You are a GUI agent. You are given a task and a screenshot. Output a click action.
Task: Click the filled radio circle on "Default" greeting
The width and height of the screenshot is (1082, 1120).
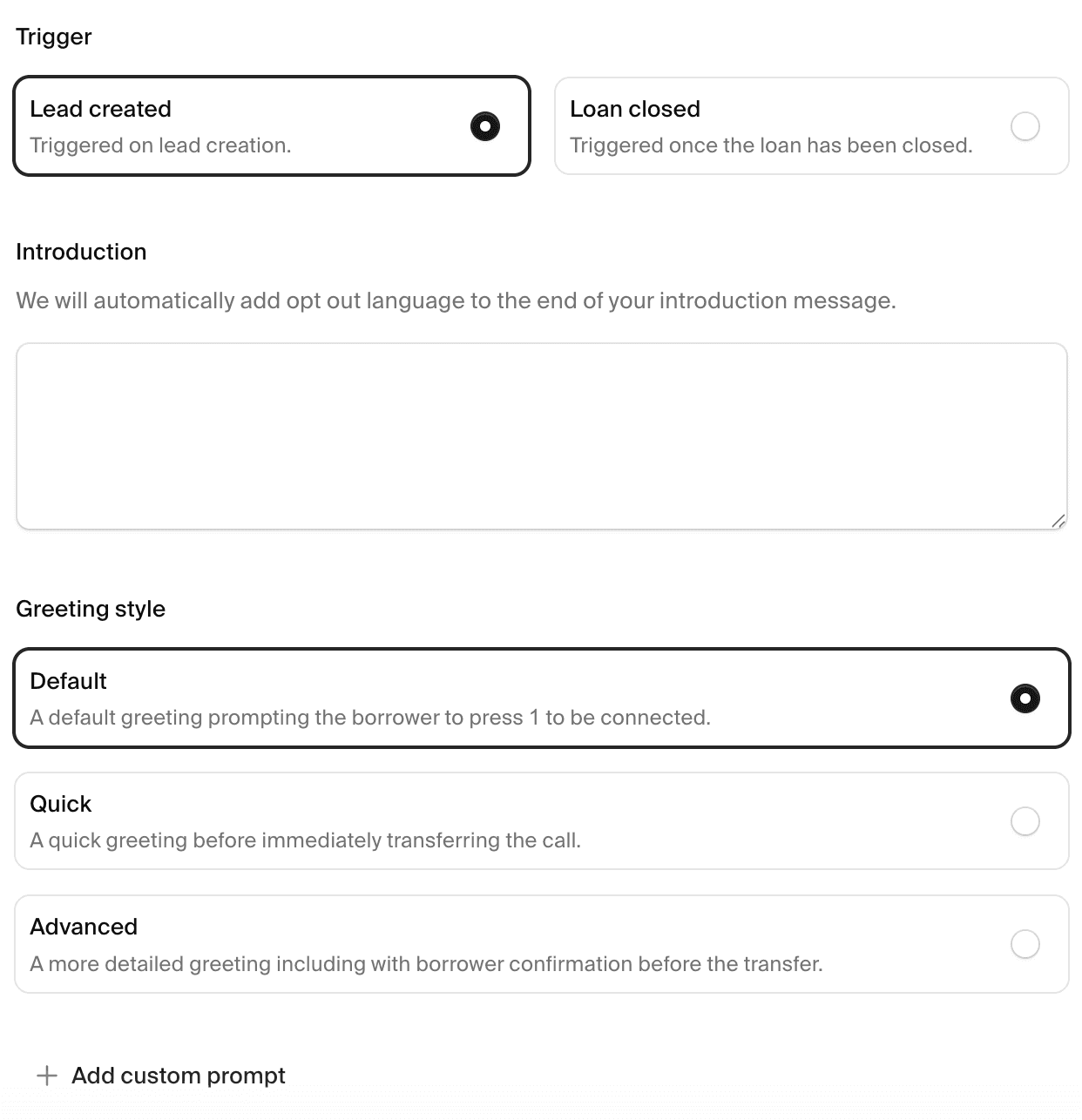click(1026, 698)
